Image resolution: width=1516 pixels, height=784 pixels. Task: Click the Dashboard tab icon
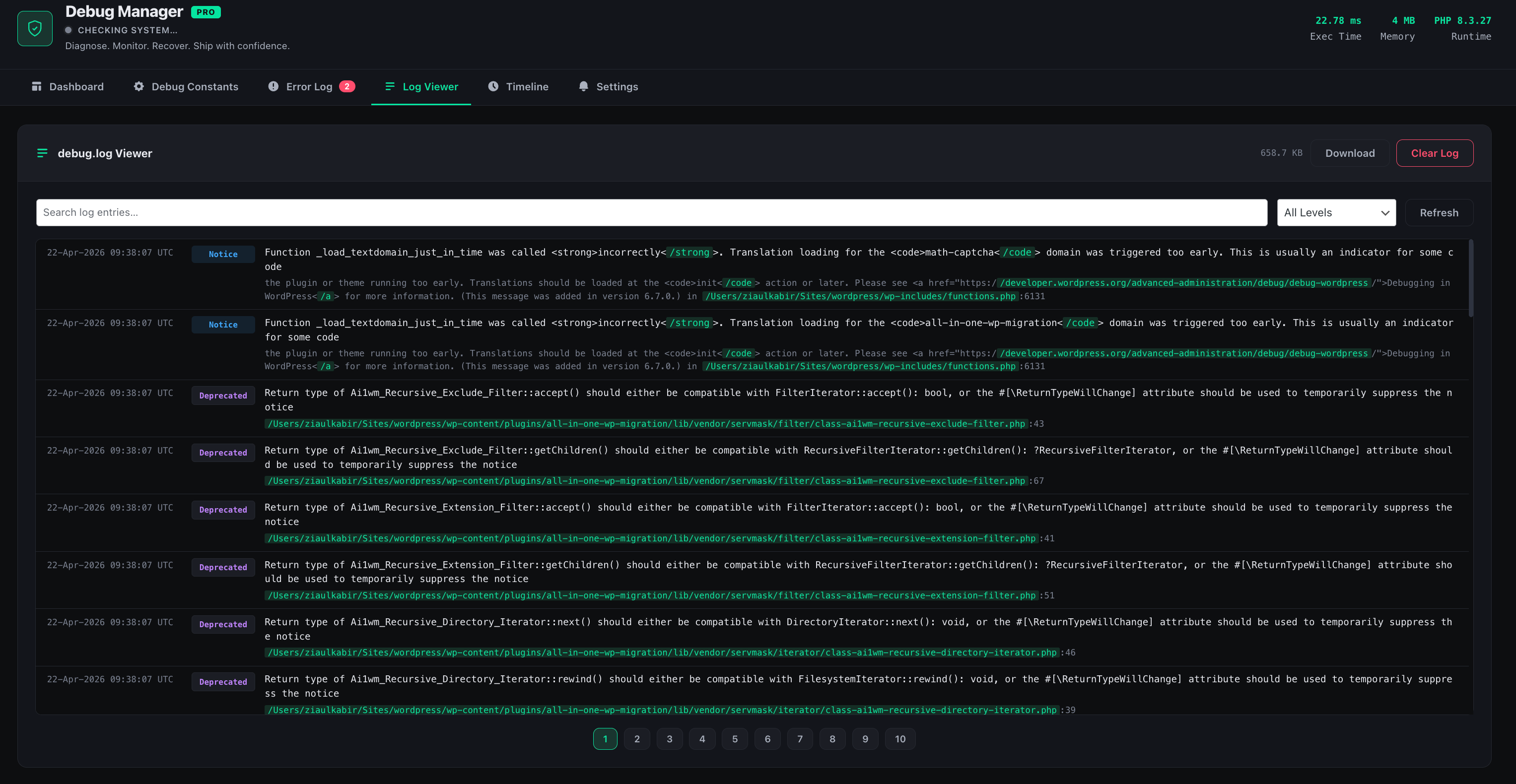(37, 86)
